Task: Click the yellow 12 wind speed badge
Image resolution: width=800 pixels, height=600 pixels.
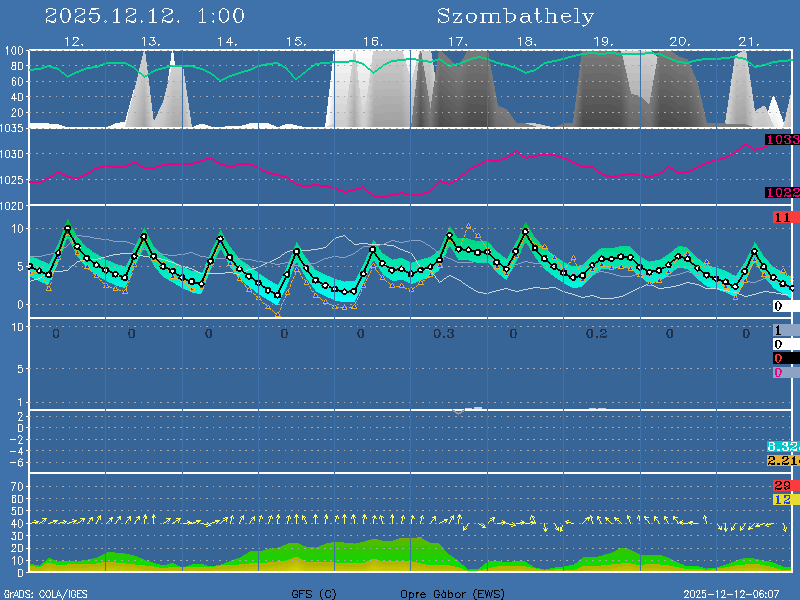Action: (x=782, y=499)
